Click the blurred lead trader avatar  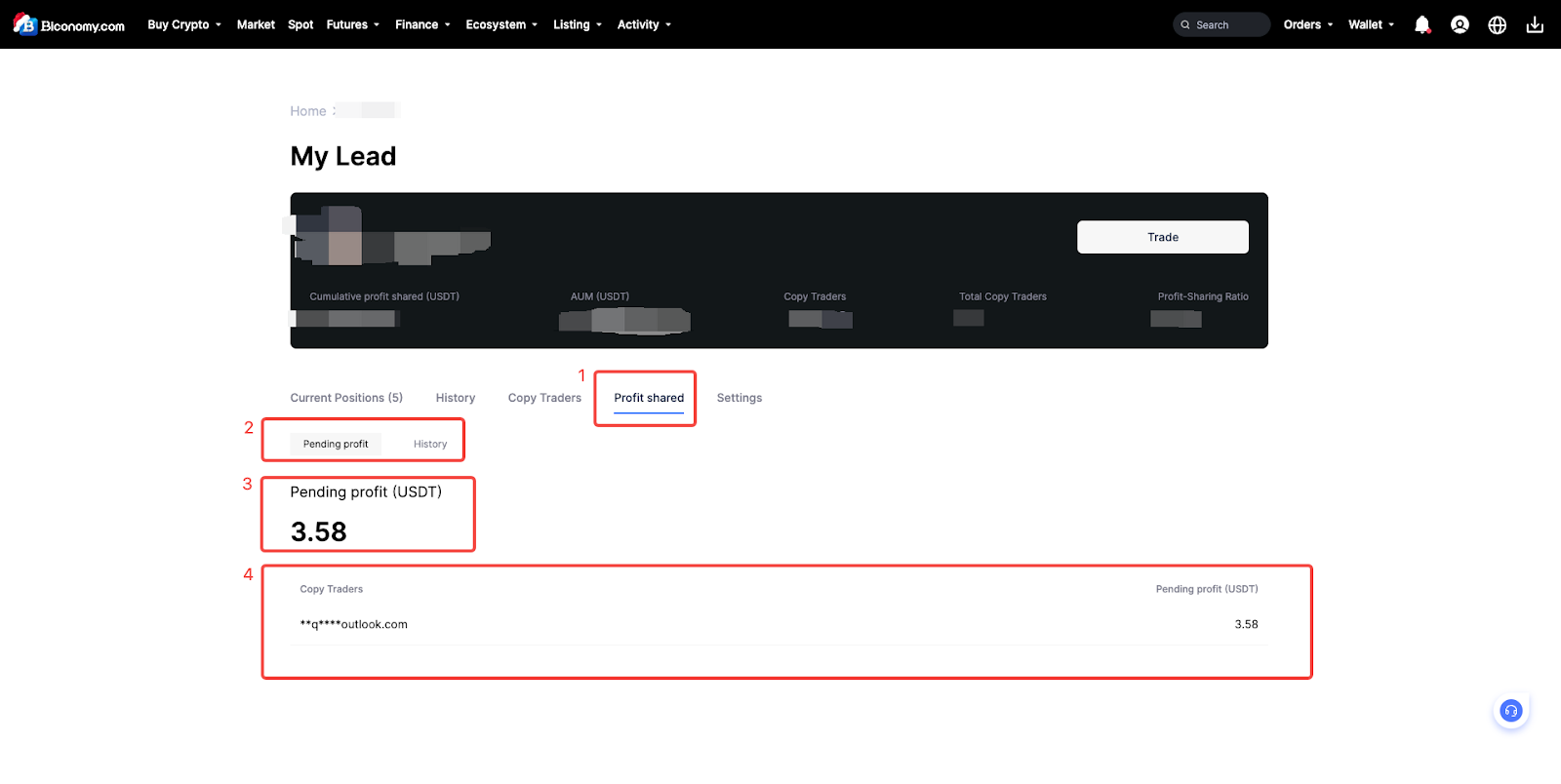coord(329,236)
